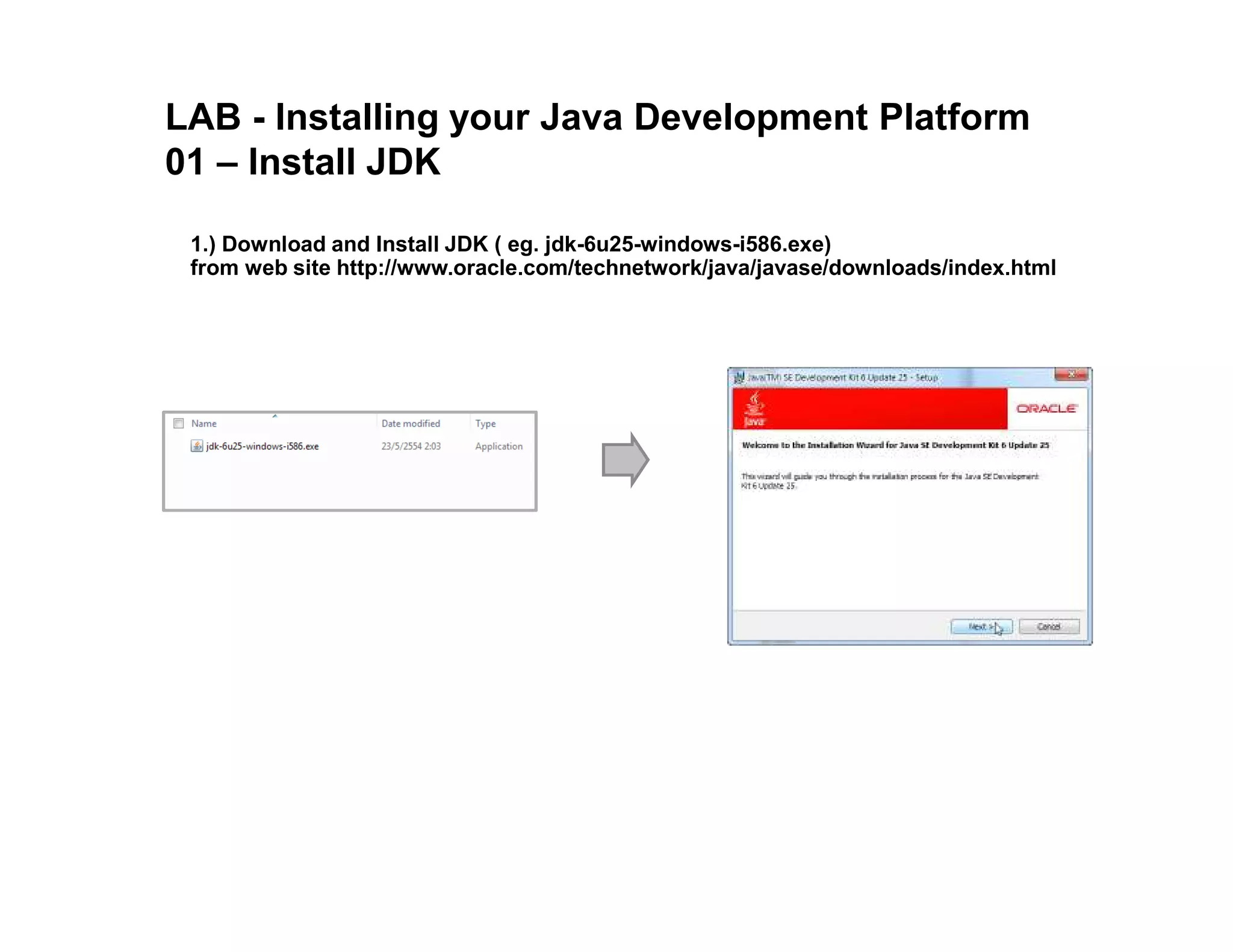Viewport: 1233px width, 952px height.
Task: Sort files by Date modified column
Action: [x=411, y=423]
